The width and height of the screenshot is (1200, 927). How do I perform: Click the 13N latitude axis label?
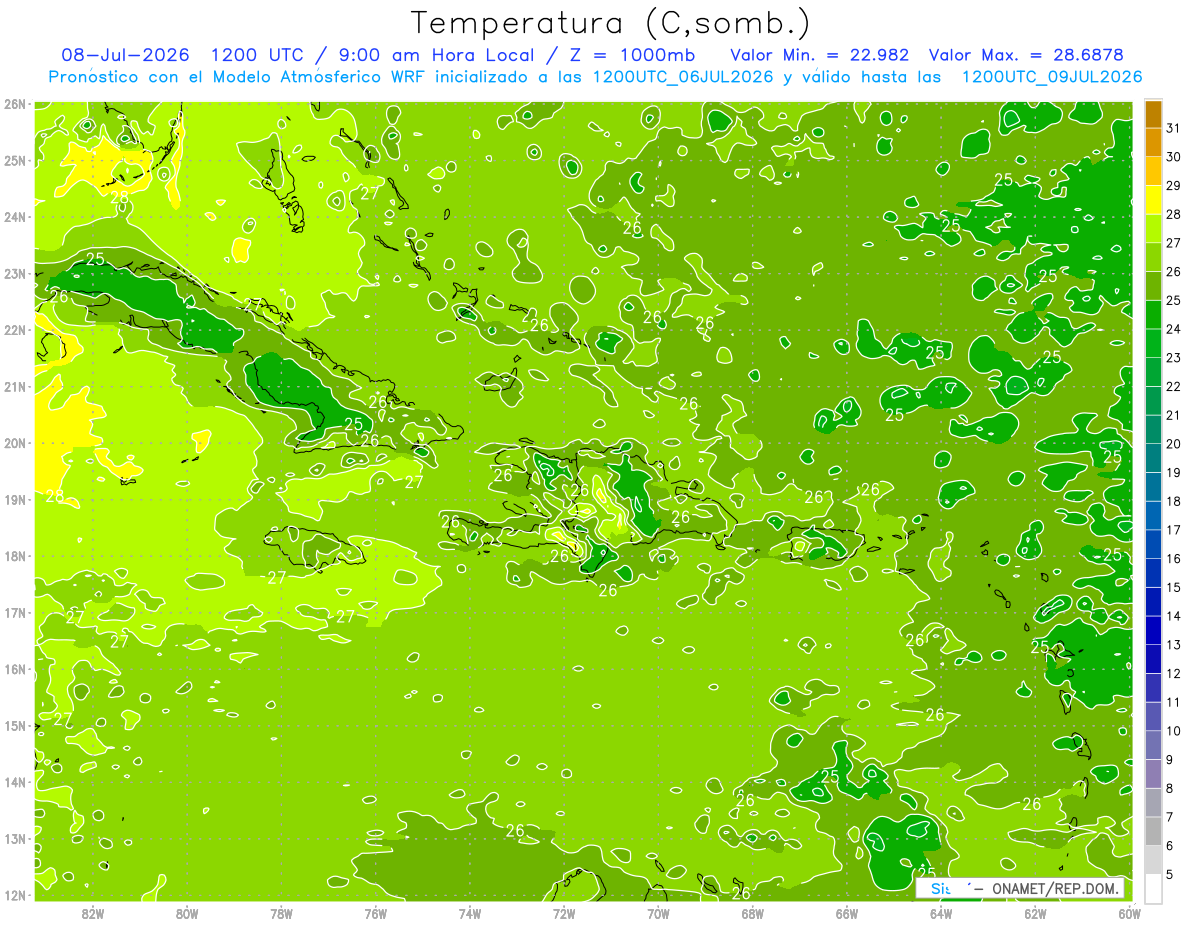click(x=16, y=839)
